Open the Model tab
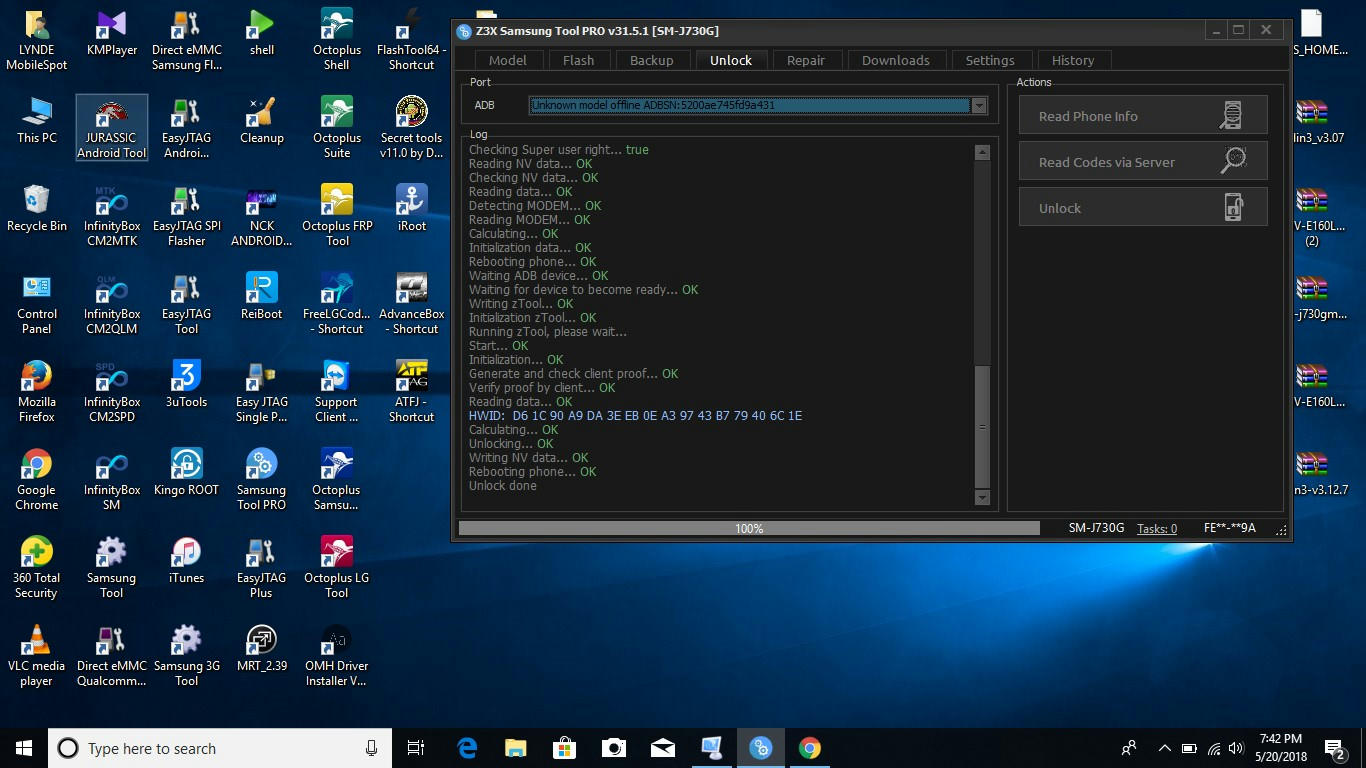This screenshot has height=768, width=1366. (x=507, y=60)
